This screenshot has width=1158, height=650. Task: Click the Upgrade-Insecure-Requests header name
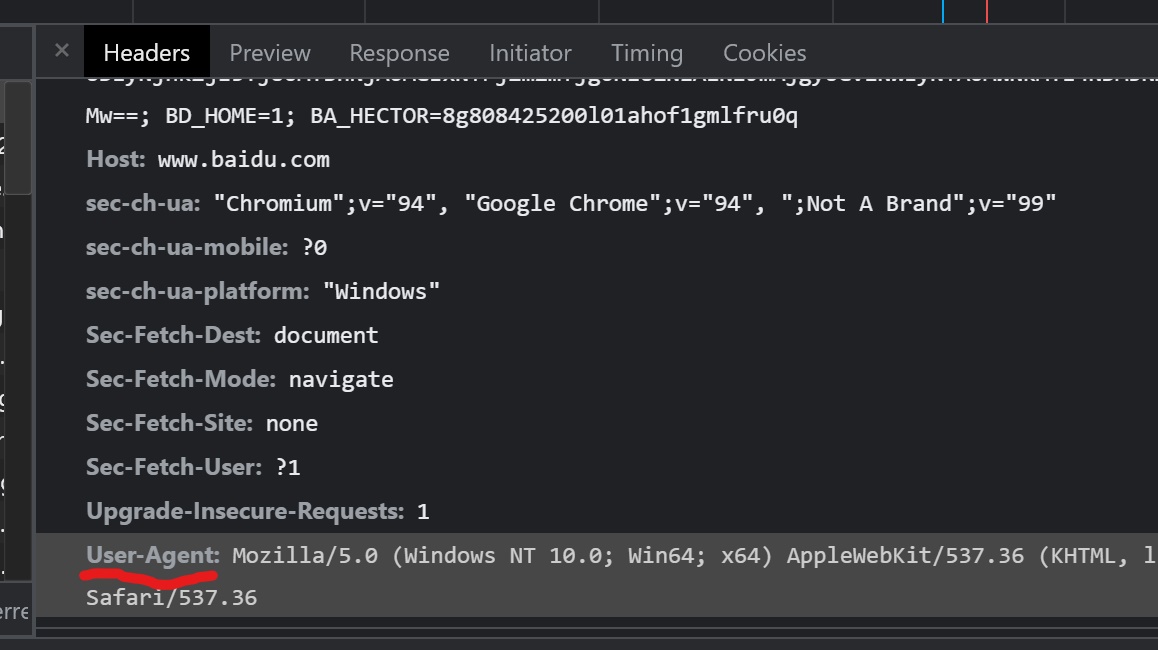245,511
